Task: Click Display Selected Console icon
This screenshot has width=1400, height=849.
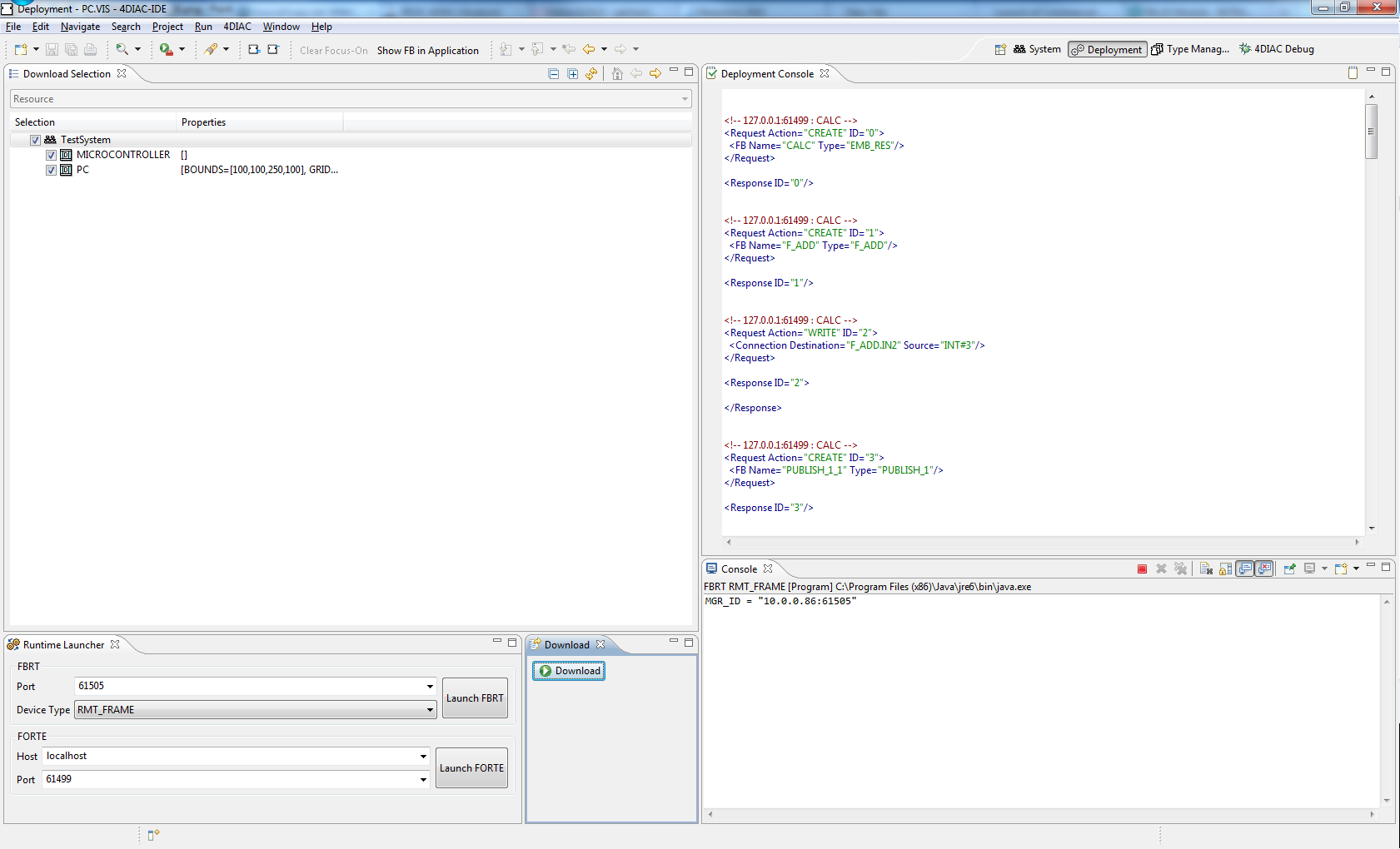Action: (x=1309, y=568)
